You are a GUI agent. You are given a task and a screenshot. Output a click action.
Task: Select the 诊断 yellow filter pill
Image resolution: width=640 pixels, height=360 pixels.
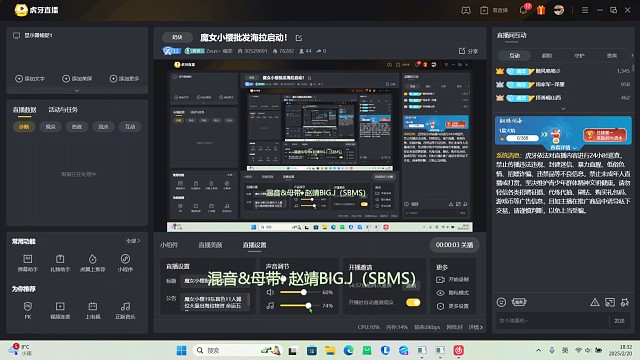24,127
